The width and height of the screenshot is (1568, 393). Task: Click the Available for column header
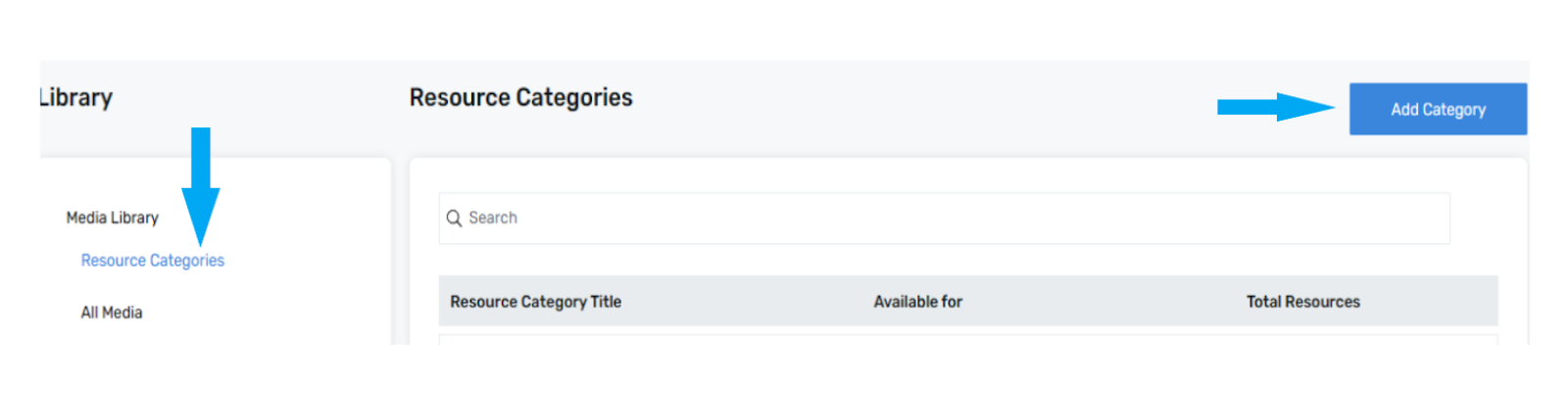click(918, 302)
